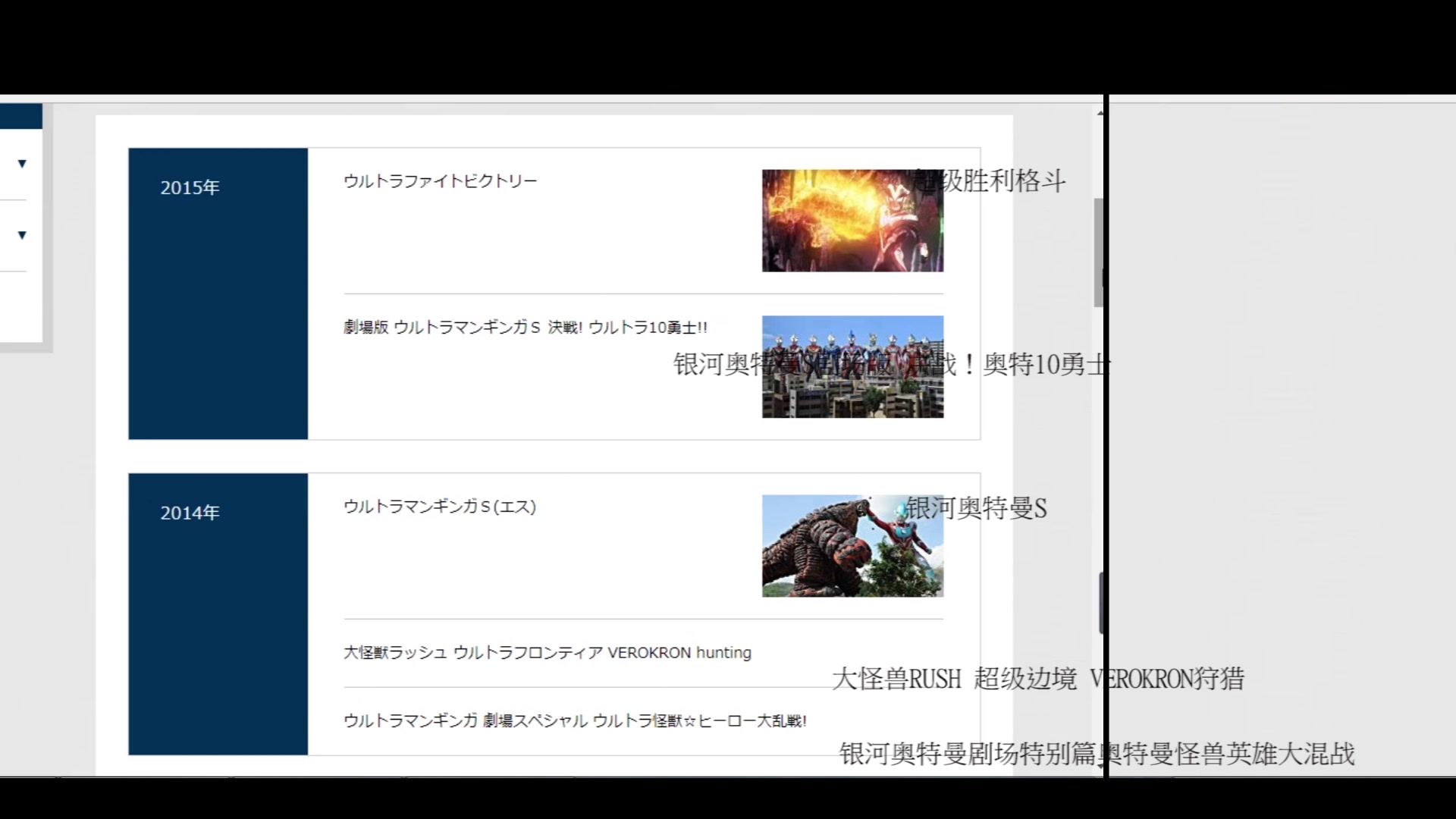Open the ウルトラマンギンガS(エス) title link
The image size is (1456, 819).
pyautogui.click(x=440, y=507)
